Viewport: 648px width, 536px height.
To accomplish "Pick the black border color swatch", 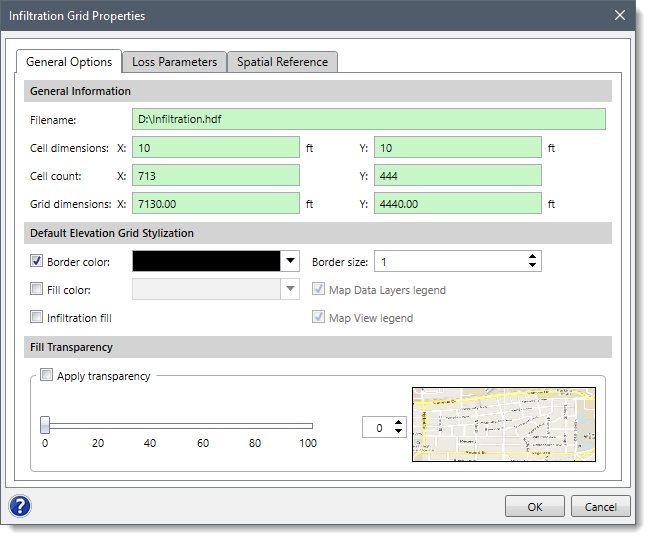I will 206,261.
